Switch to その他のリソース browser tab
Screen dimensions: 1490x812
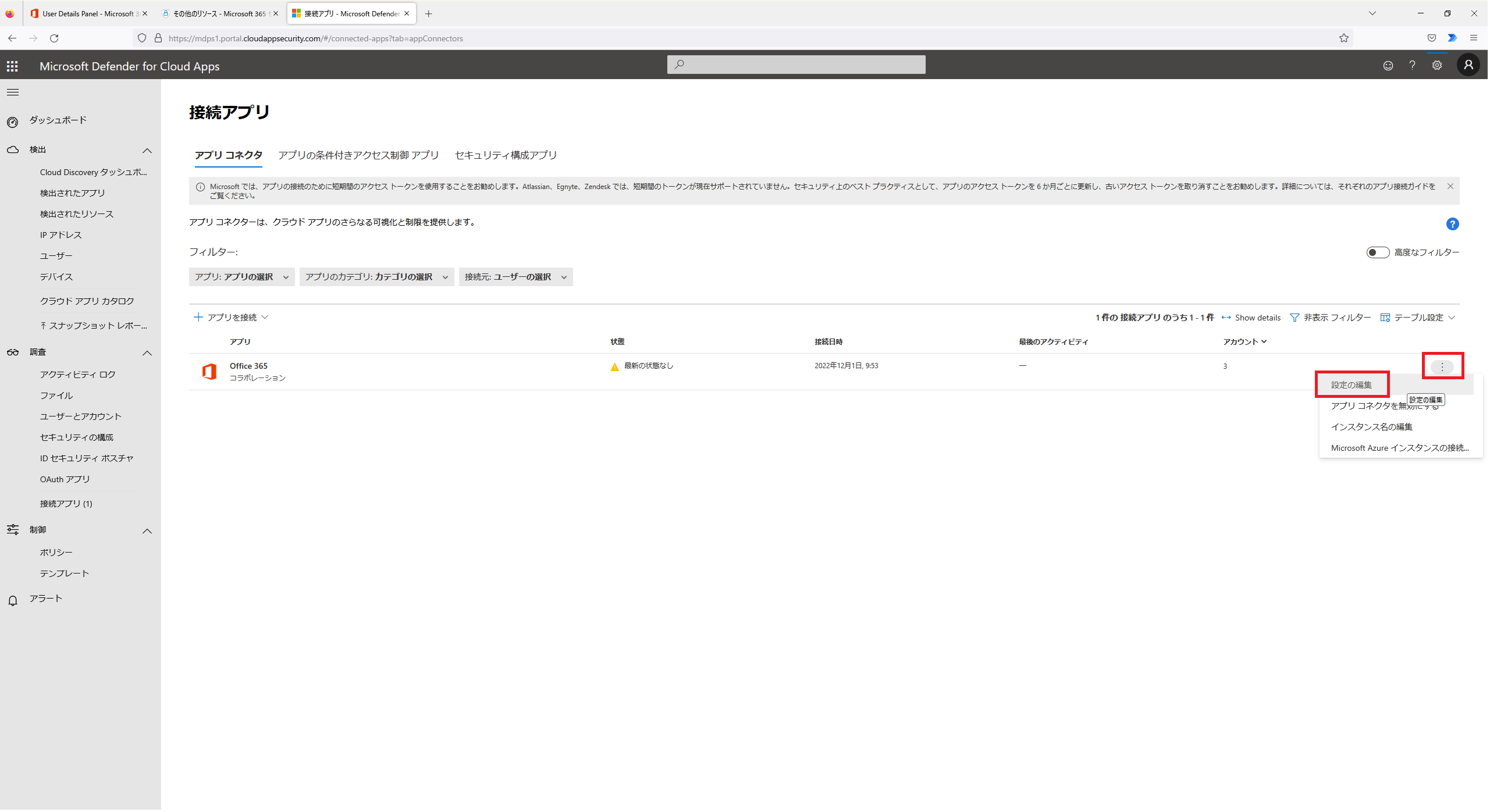pyautogui.click(x=219, y=14)
